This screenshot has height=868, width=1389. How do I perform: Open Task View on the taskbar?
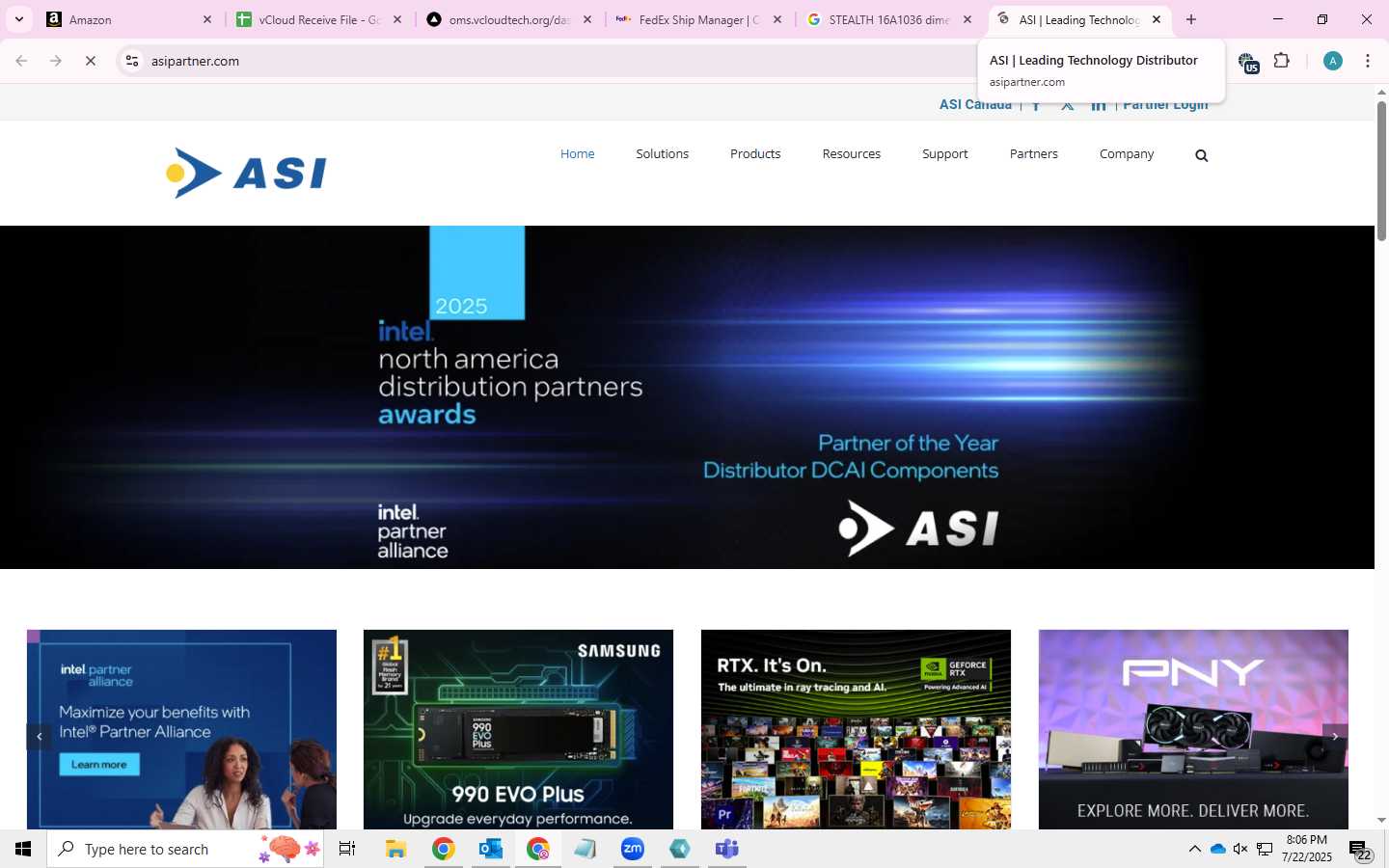347,849
